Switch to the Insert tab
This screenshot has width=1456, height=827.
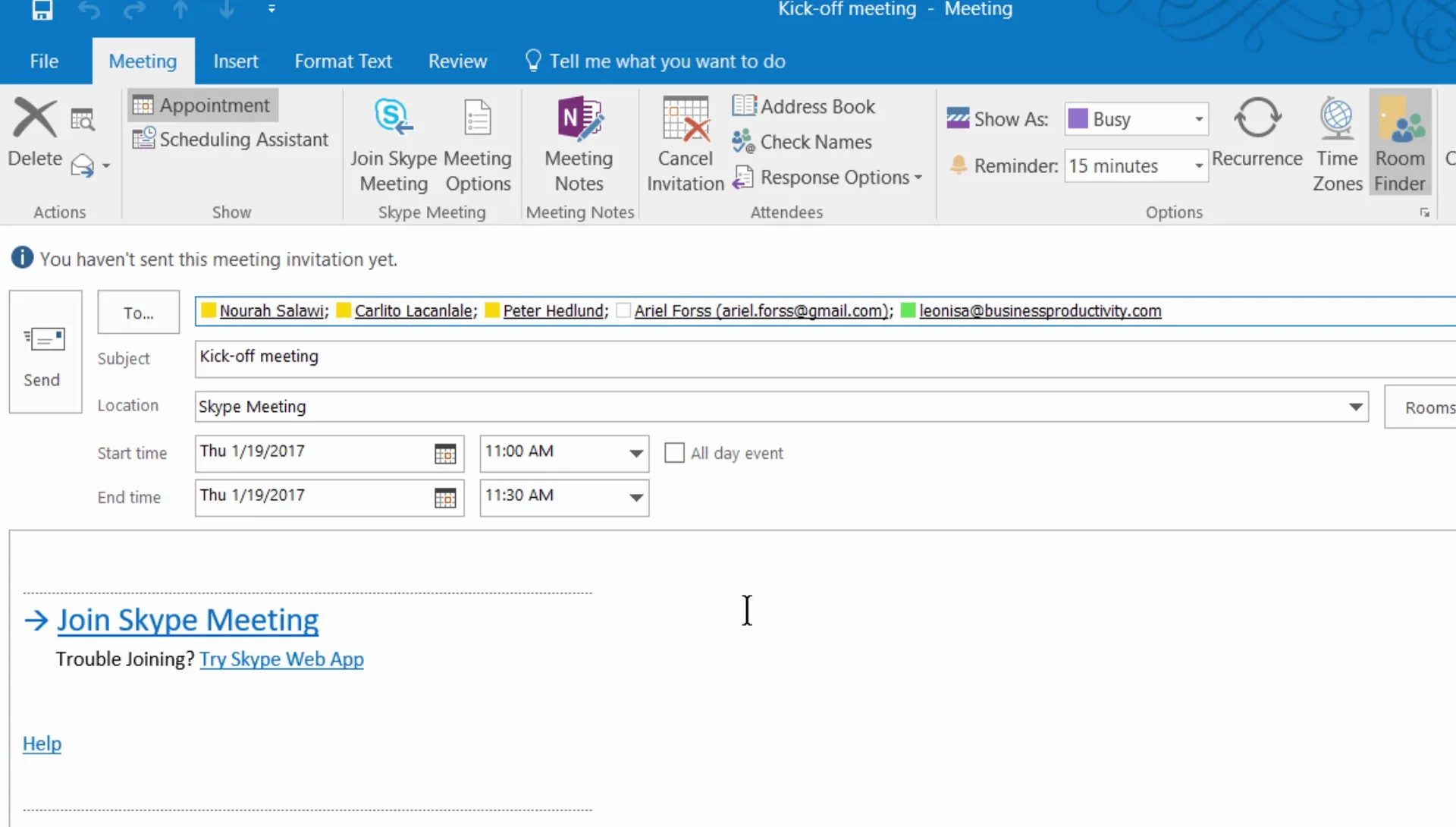pyautogui.click(x=236, y=61)
